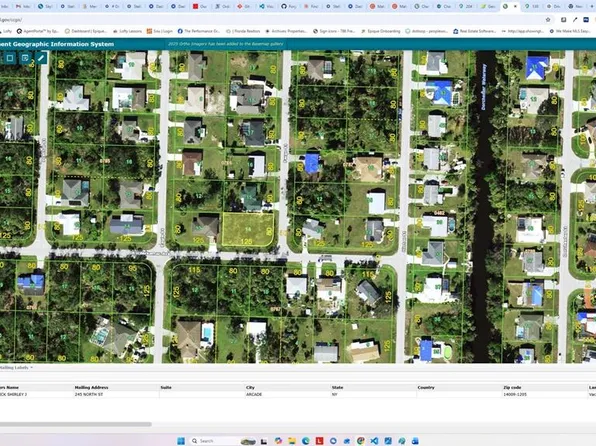The height and width of the screenshot is (446, 596).
Task: Click the highlighted yellow vacant lot 14
Action: pos(247,229)
